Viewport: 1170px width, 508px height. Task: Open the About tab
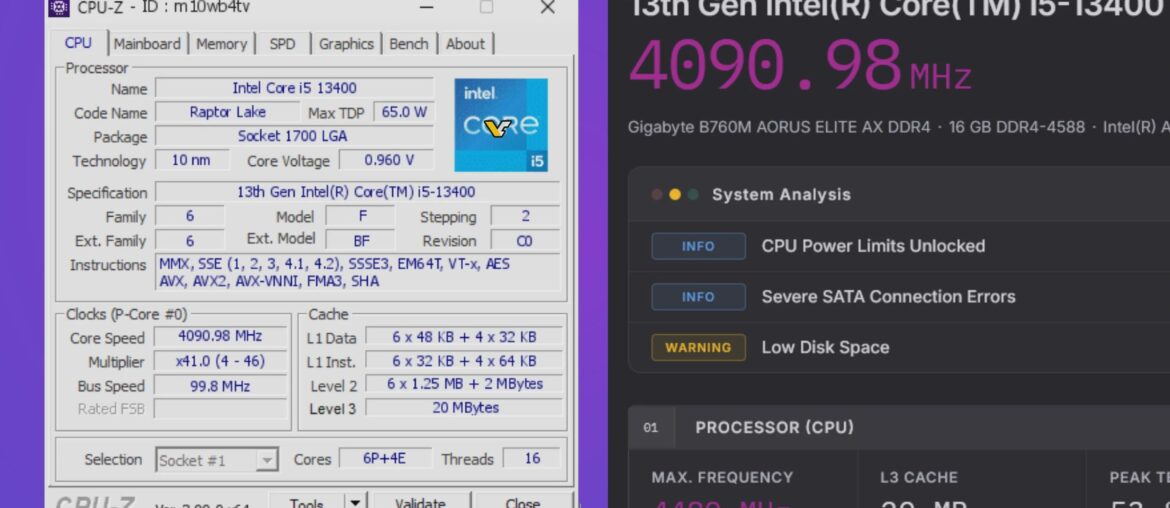[466, 44]
